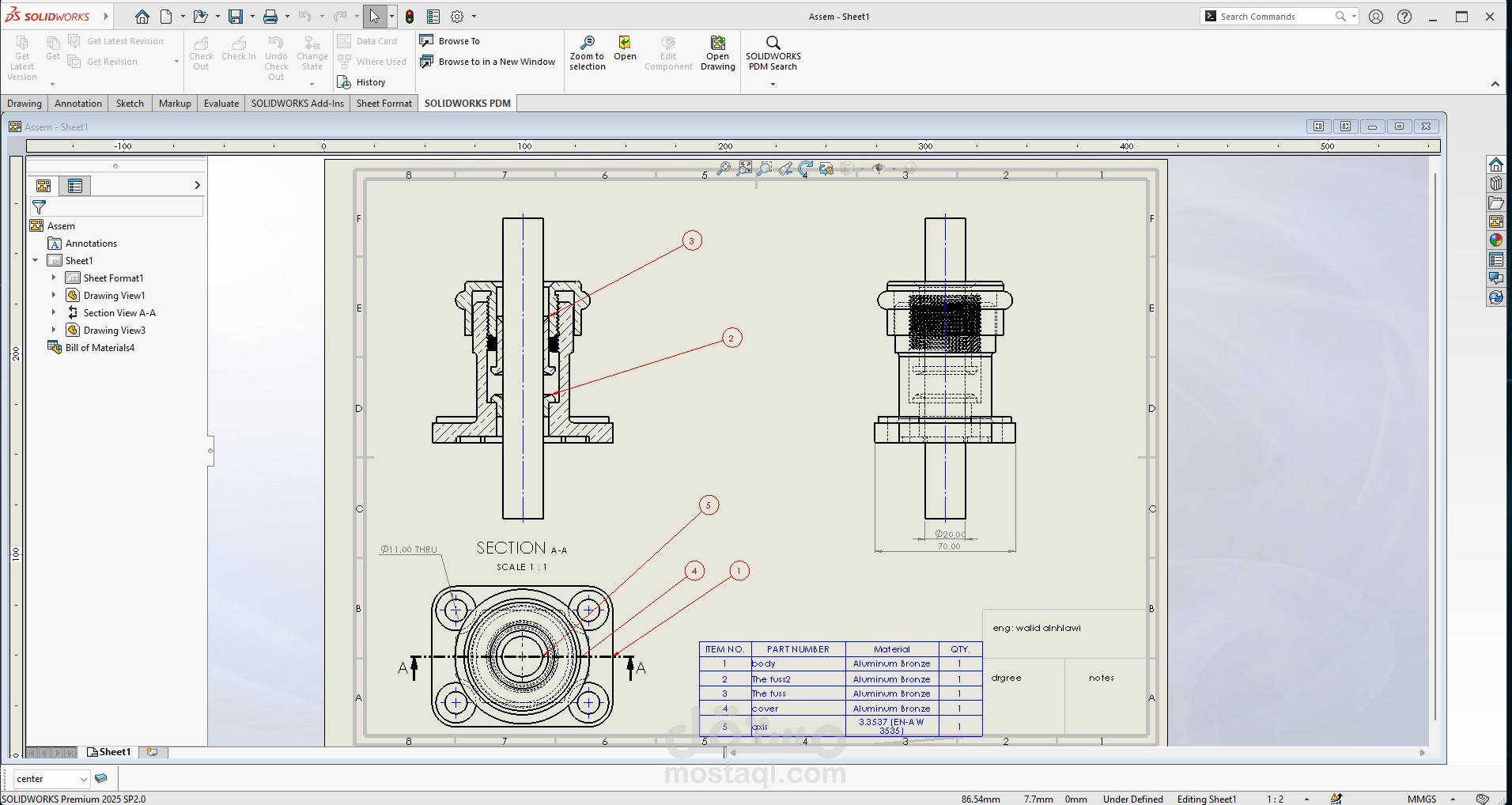Open the 'center' layer combo box
Image resolution: width=1512 pixels, height=805 pixels.
tap(51, 779)
